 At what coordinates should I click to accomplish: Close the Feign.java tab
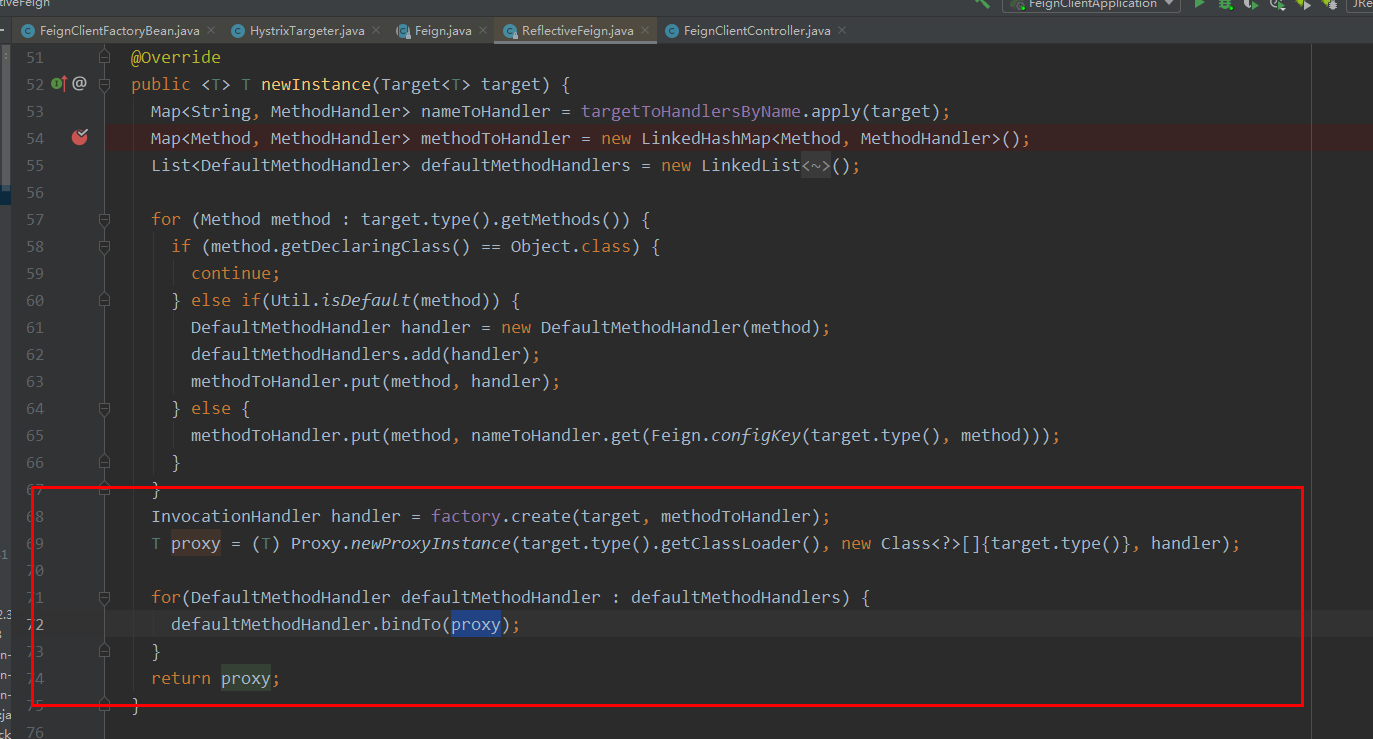point(482,31)
